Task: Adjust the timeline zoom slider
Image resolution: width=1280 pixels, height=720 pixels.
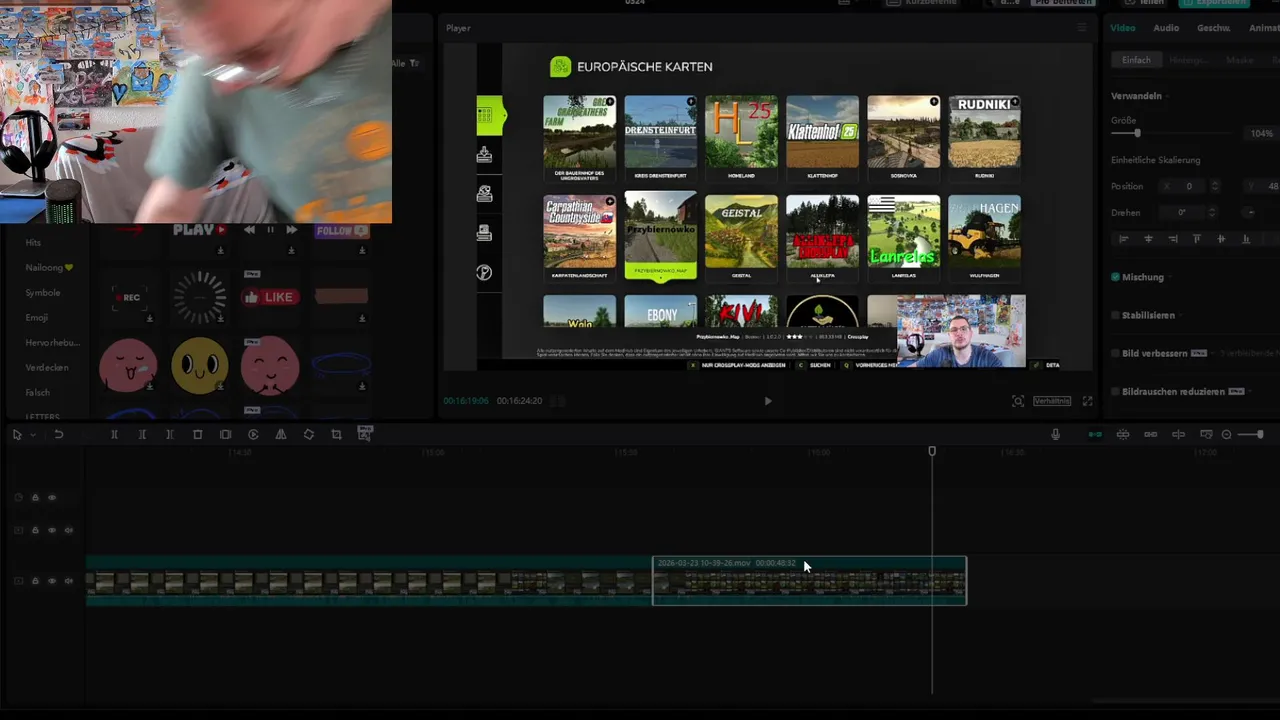Action: (1251, 434)
